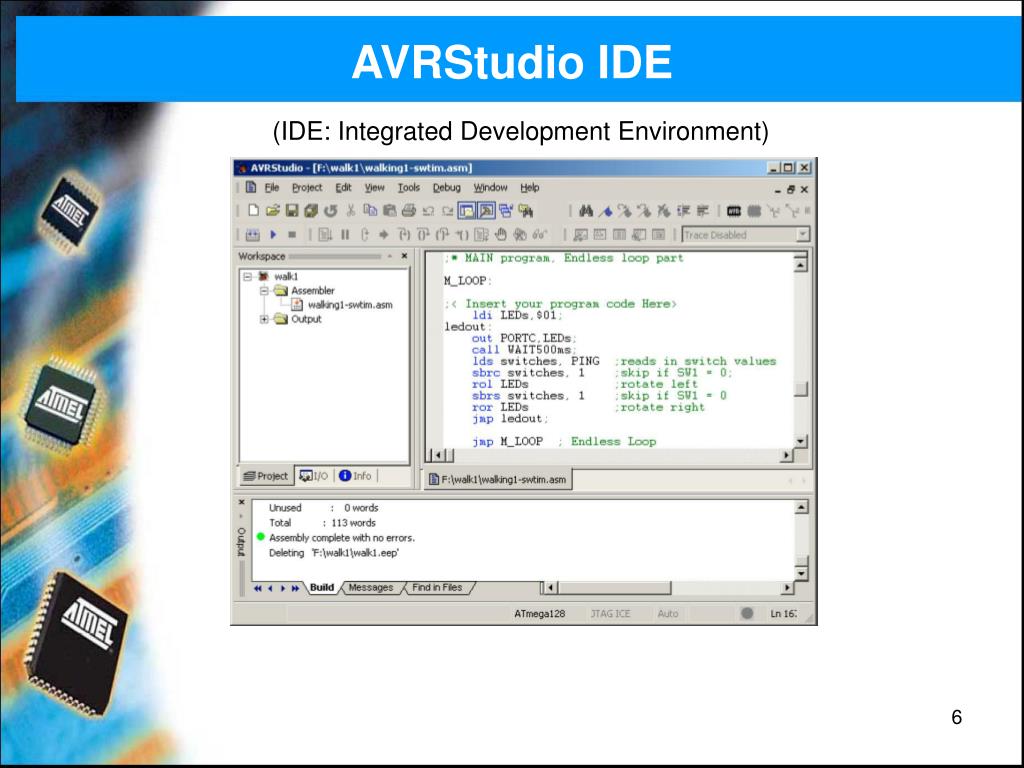Click the Cut scissors icon
Viewport: 1024px width, 768px height.
coord(351,210)
